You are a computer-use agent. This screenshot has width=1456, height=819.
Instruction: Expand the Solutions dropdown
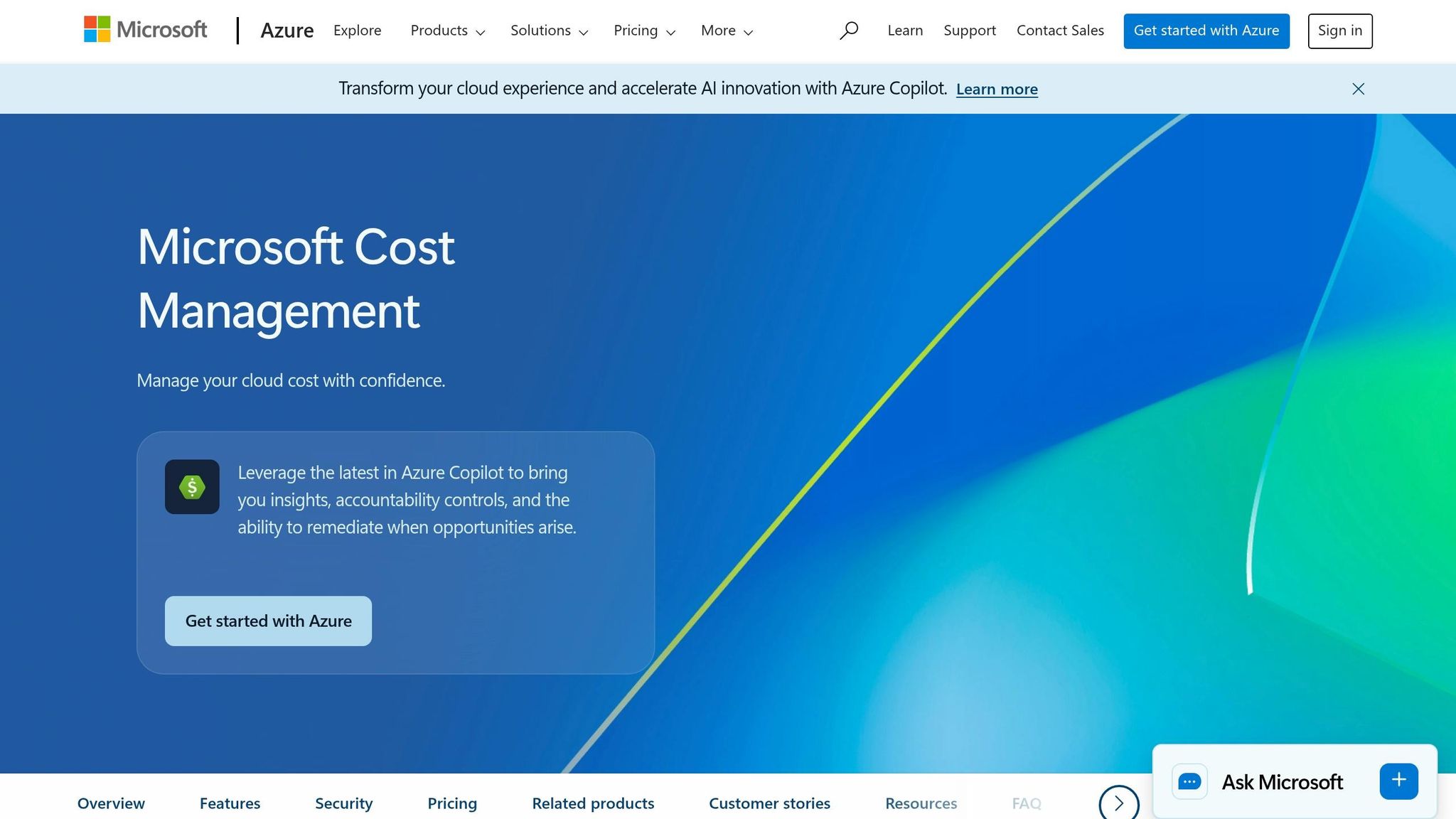pyautogui.click(x=549, y=31)
